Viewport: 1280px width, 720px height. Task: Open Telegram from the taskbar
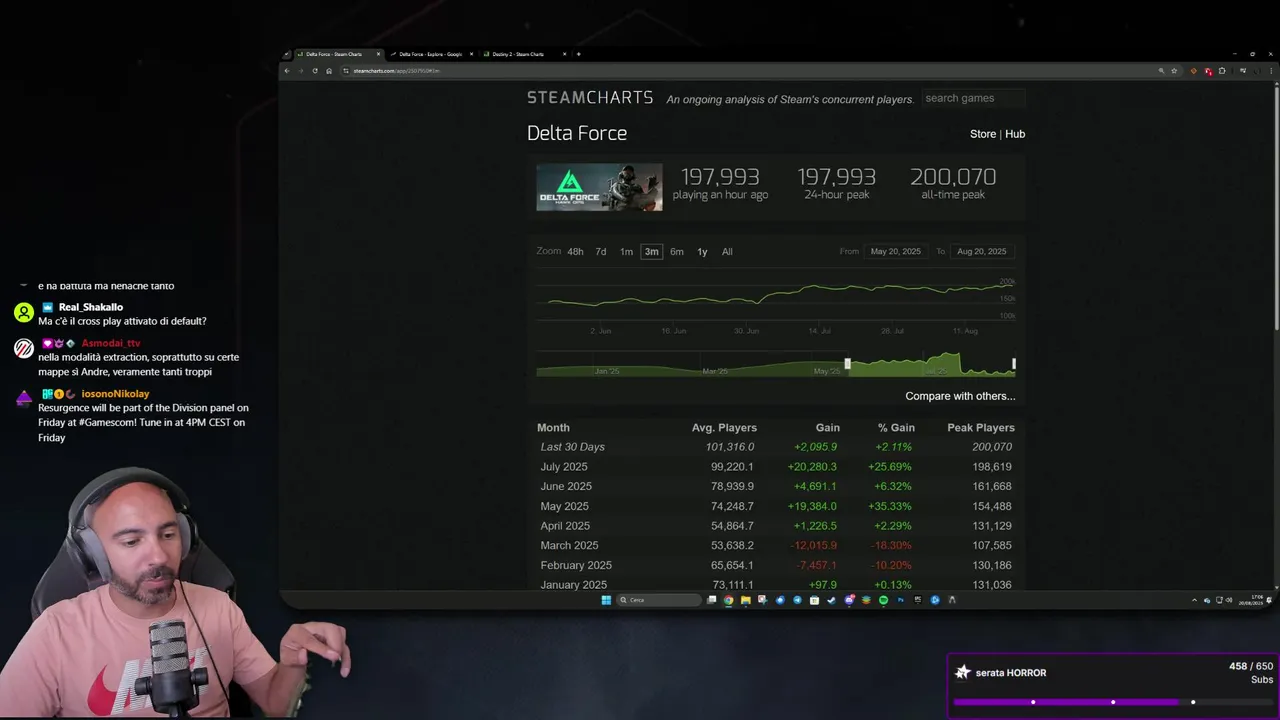[797, 600]
